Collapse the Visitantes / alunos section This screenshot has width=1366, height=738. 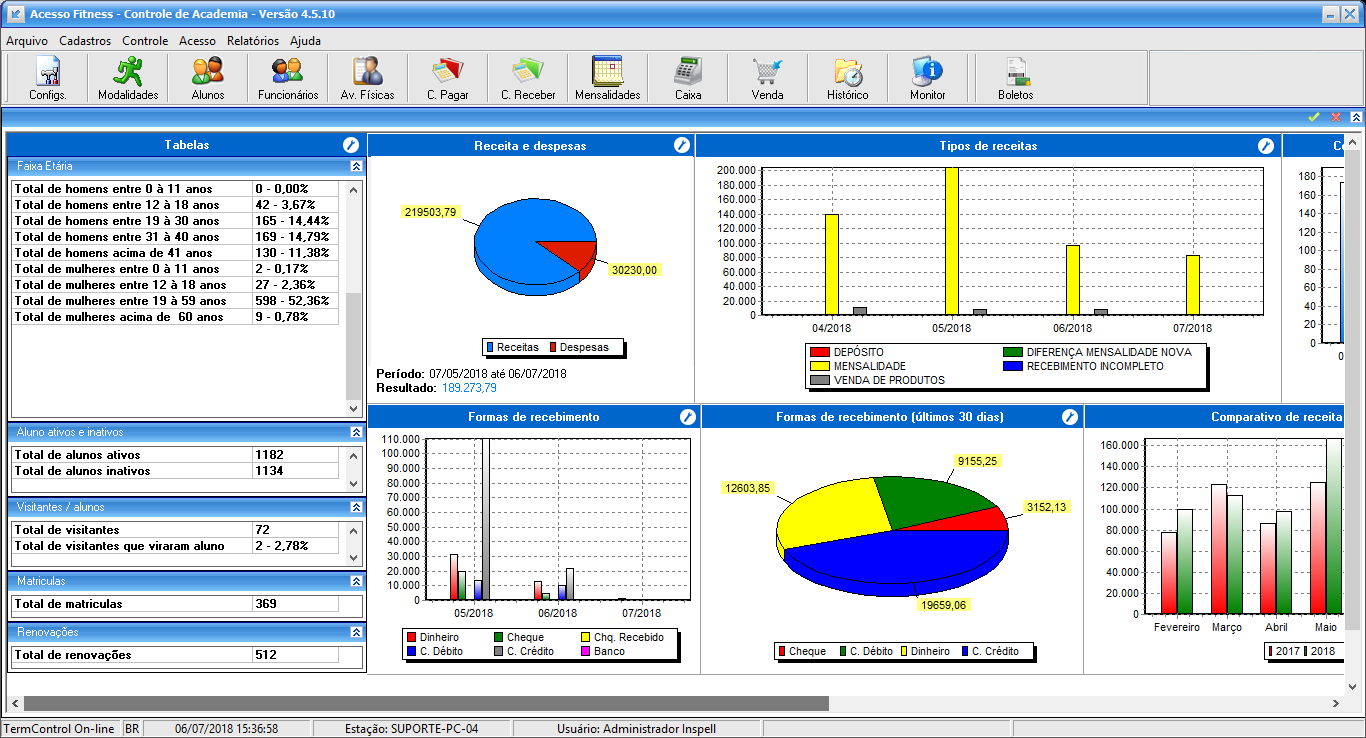tap(356, 507)
